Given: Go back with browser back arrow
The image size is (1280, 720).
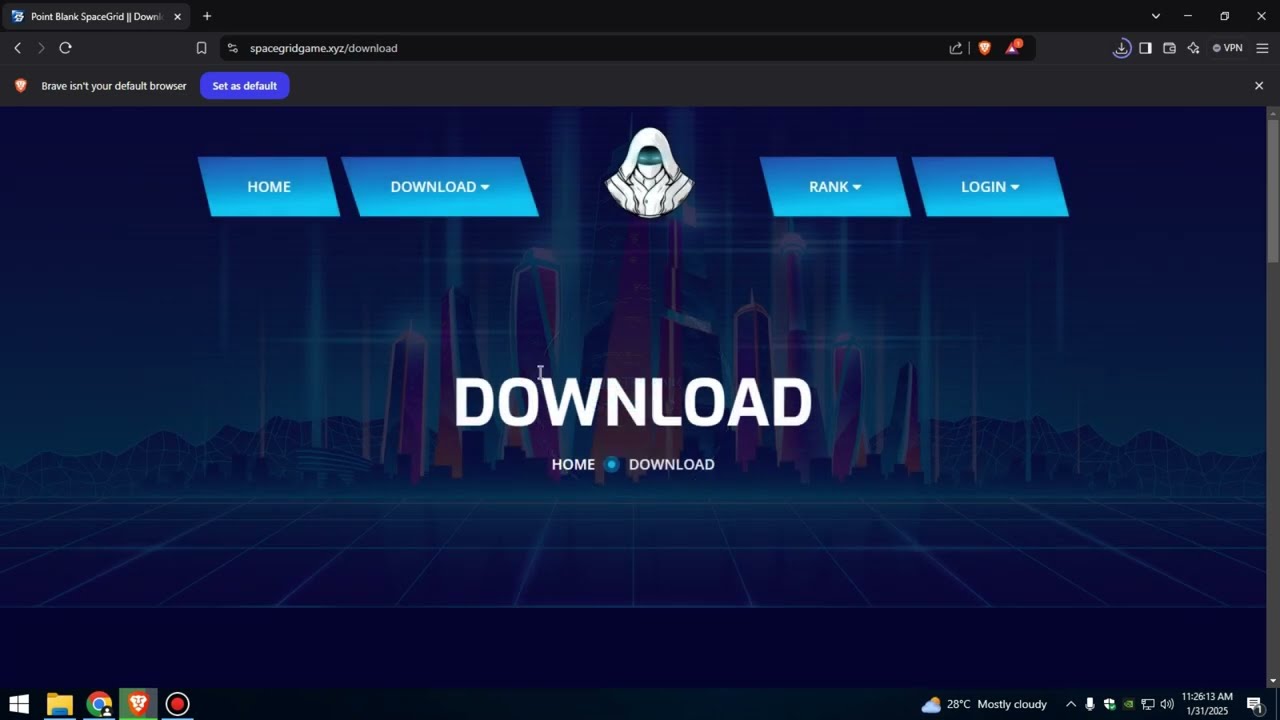Looking at the screenshot, I should pyautogui.click(x=17, y=48).
